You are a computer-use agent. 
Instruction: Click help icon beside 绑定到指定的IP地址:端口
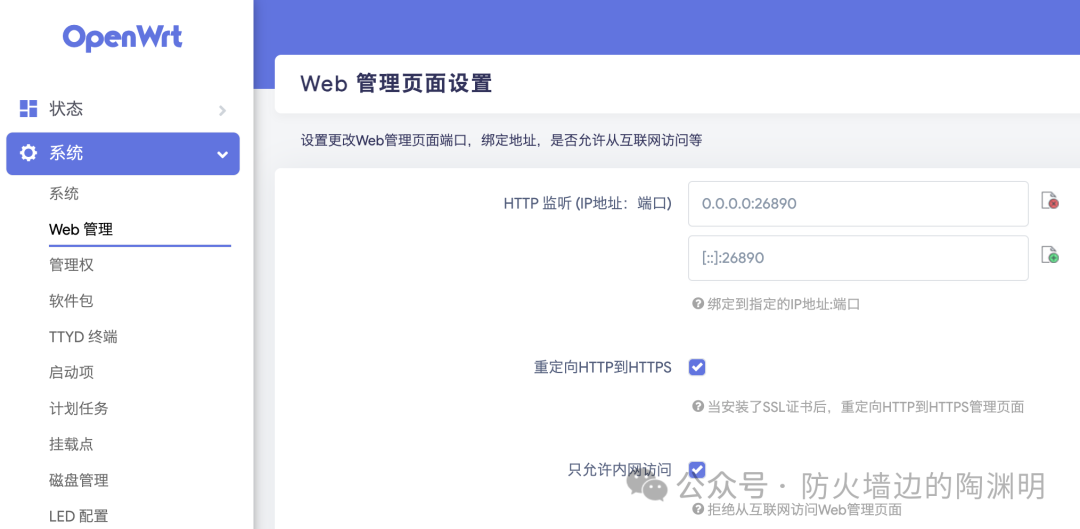click(x=698, y=304)
